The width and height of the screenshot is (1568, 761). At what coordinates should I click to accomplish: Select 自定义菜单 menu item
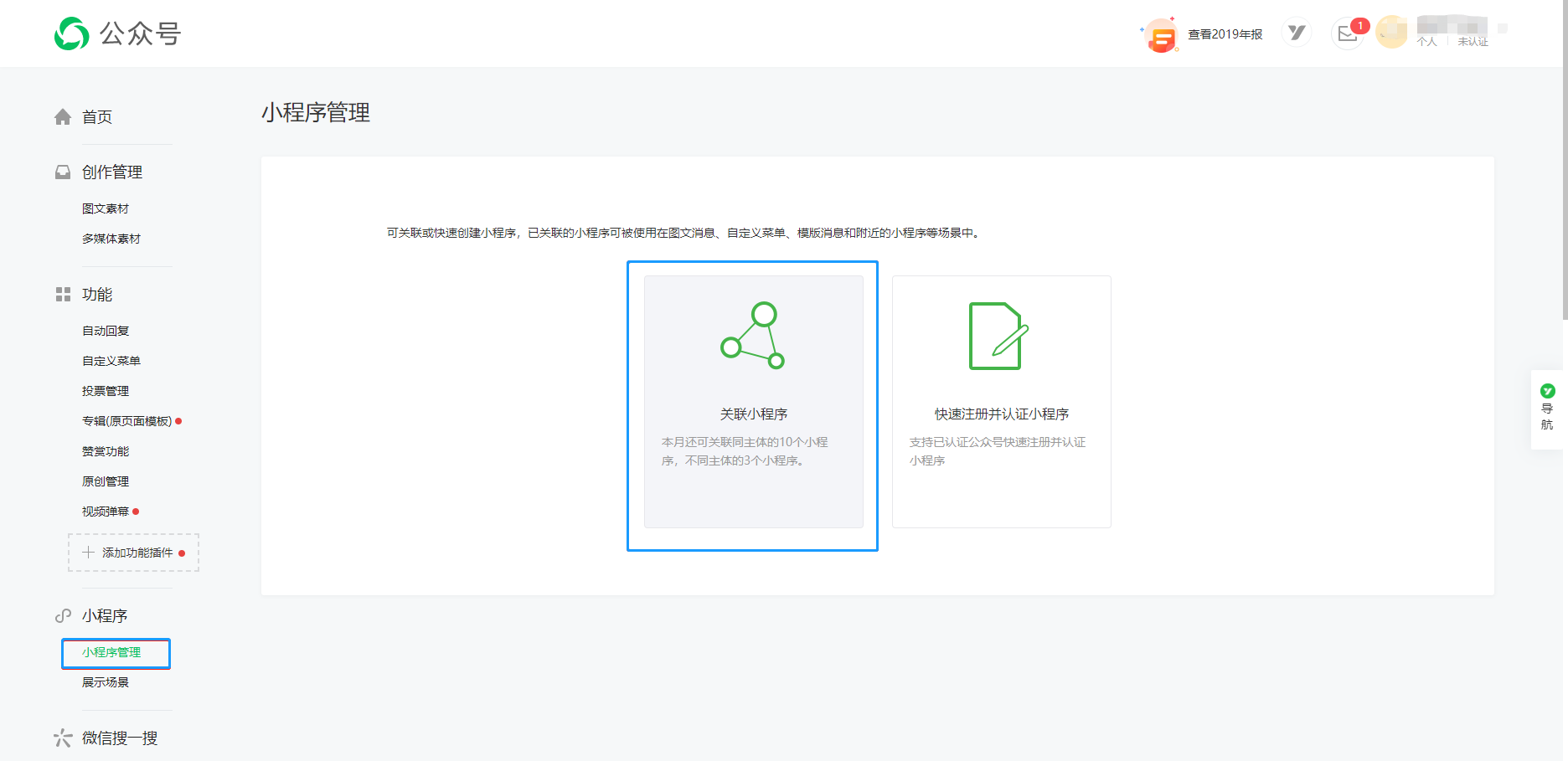click(x=111, y=361)
